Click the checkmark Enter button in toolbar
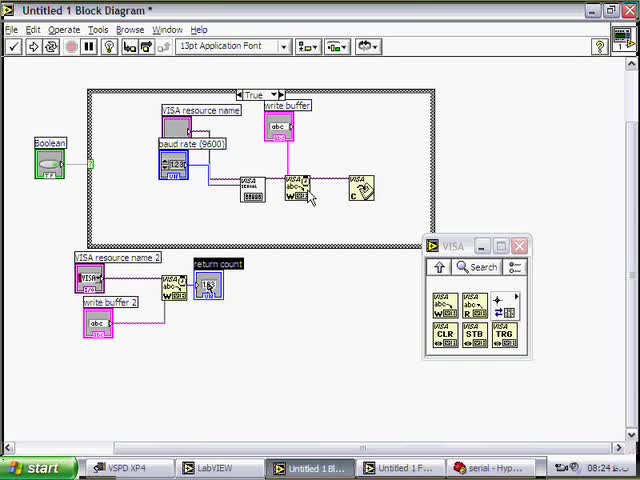Screen dimensions: 640x480 (13, 47)
